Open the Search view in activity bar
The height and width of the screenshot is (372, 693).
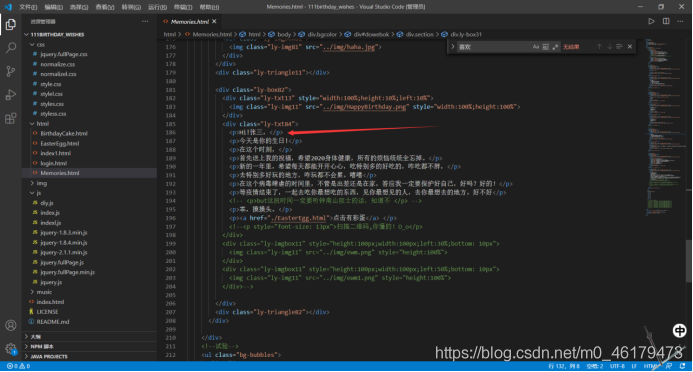click(11, 48)
